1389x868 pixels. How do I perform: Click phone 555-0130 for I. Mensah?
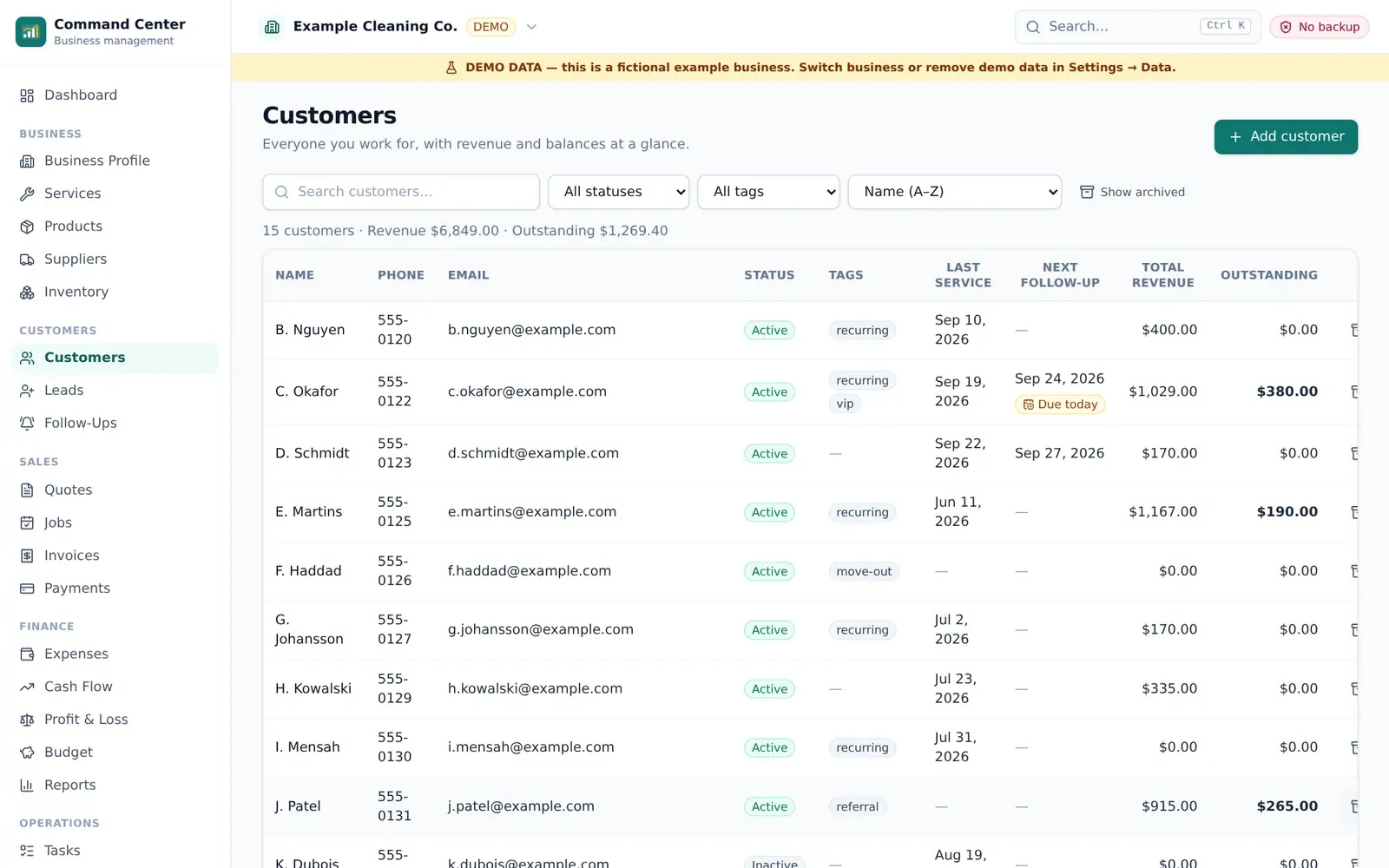pos(394,747)
